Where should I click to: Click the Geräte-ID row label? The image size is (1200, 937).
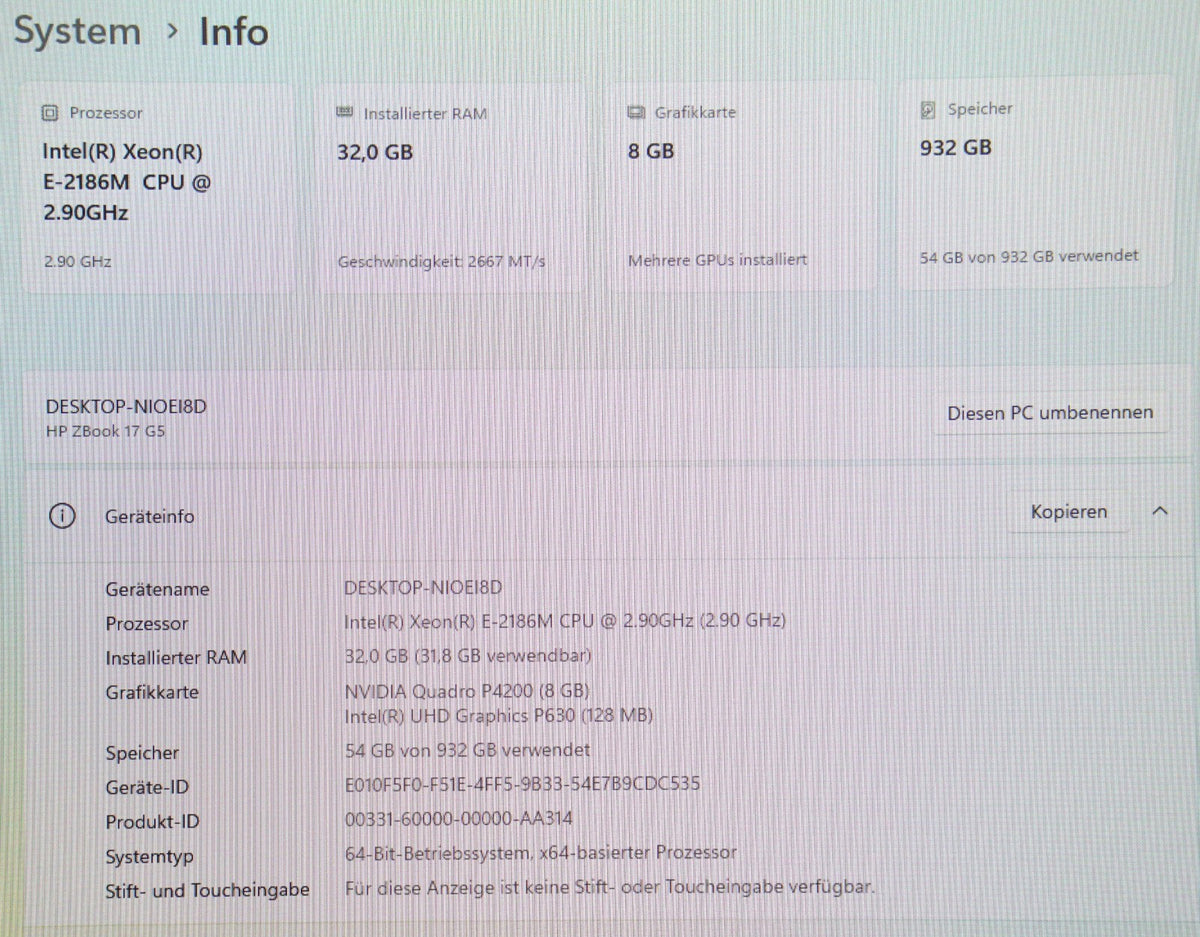pyautogui.click(x=146, y=787)
